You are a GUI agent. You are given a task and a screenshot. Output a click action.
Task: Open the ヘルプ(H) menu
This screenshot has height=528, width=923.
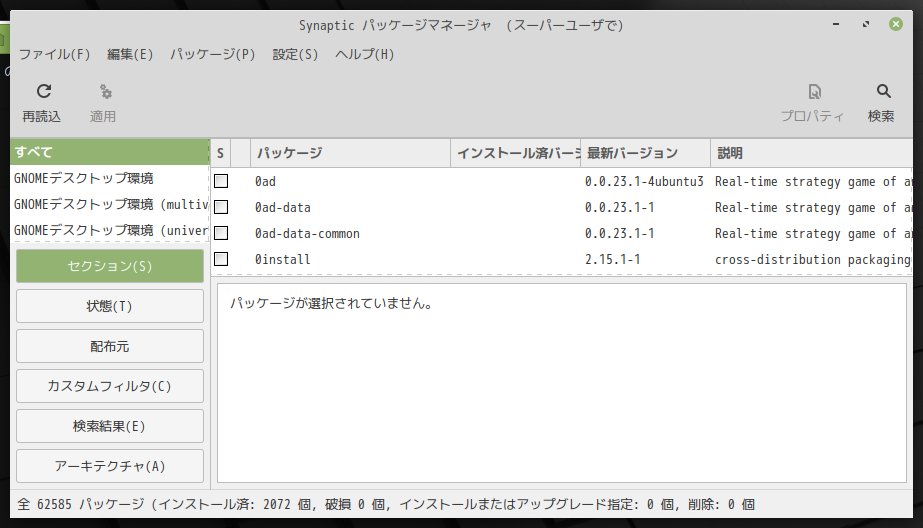[x=364, y=54]
